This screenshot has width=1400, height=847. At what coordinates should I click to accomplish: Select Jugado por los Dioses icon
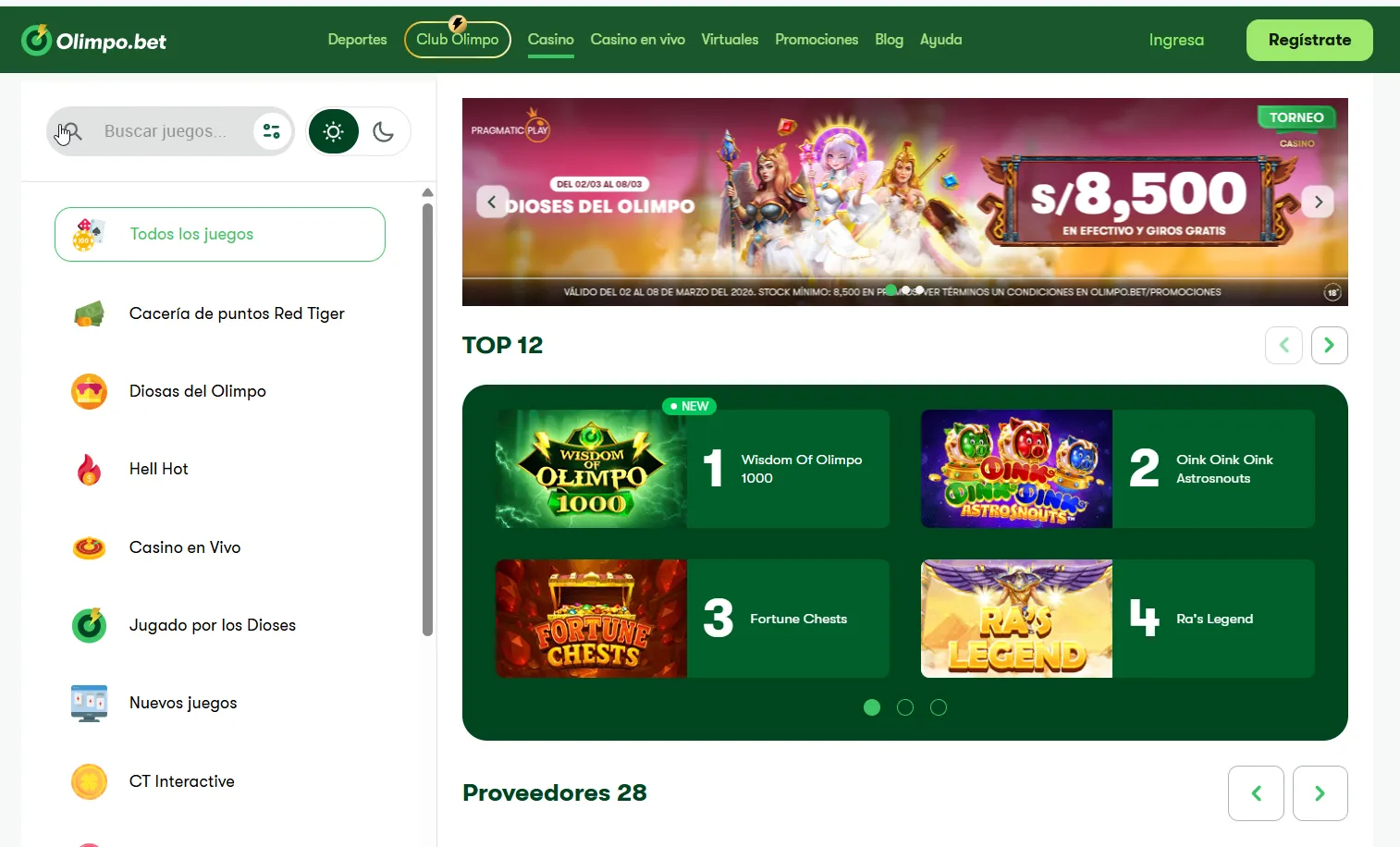pos(89,625)
